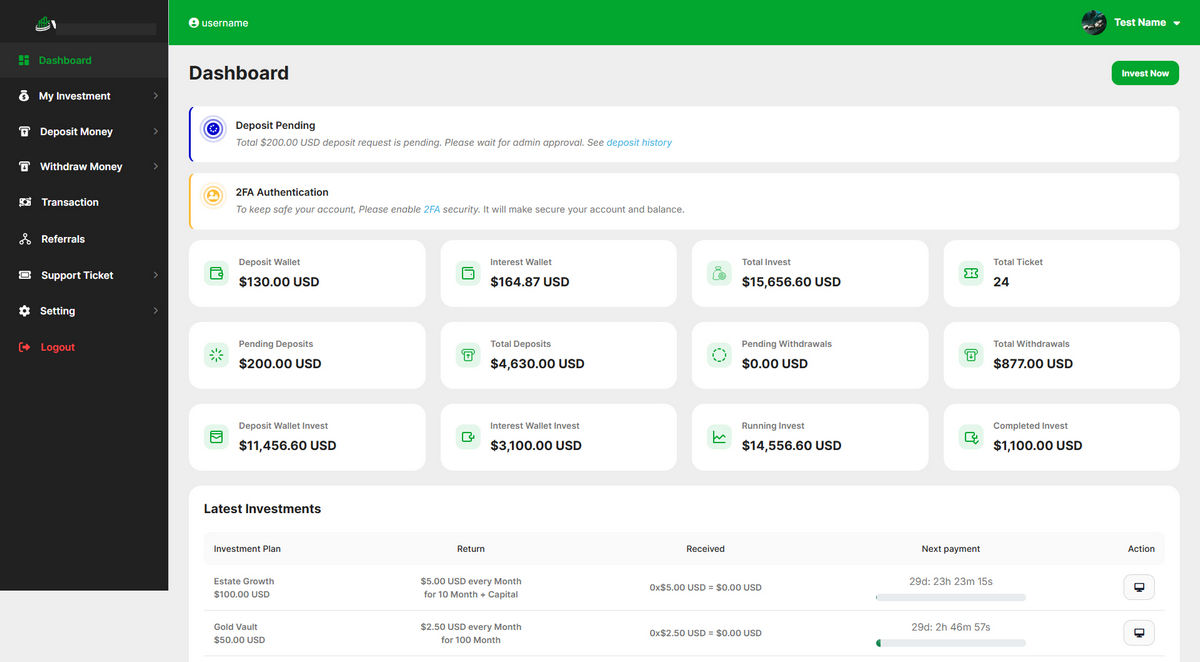Click the site logo in sidebar

pyautogui.click(x=46, y=23)
